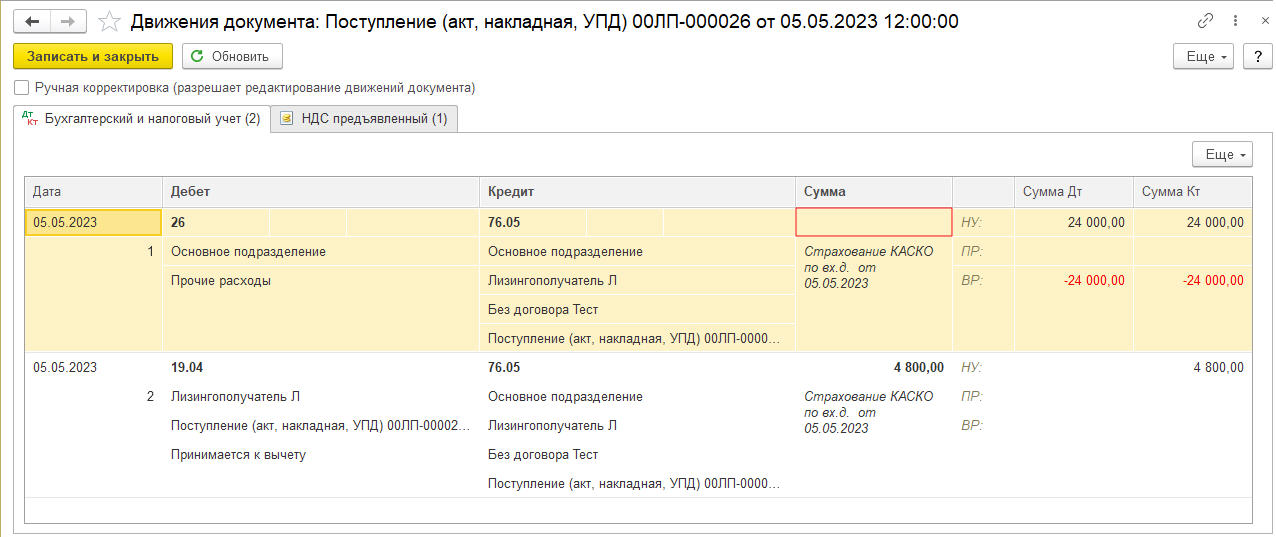The height and width of the screenshot is (537, 1276).
Task: Click the empty Сумма input field
Action: (874, 222)
